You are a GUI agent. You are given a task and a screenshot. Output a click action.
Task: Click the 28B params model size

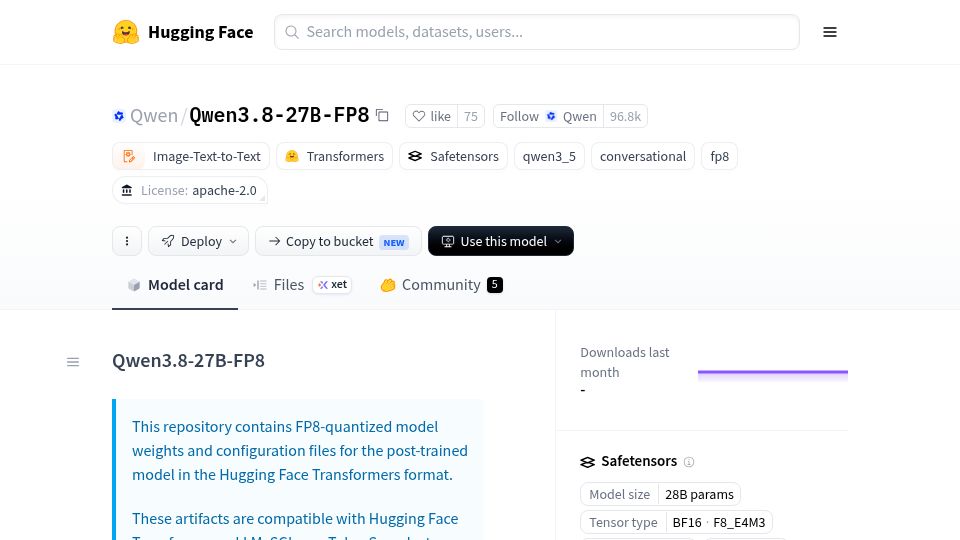(x=699, y=494)
